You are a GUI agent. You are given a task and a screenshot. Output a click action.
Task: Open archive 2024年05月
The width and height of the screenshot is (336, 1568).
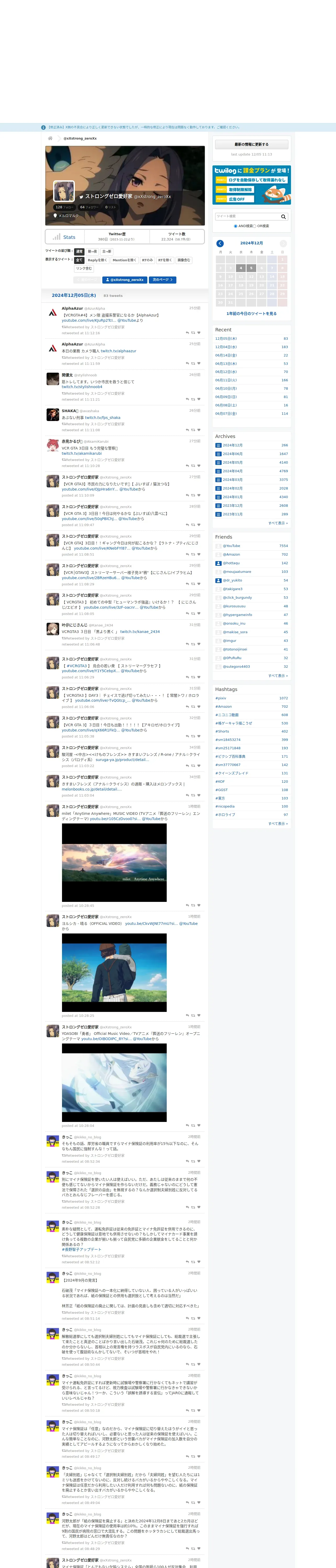tap(232, 463)
